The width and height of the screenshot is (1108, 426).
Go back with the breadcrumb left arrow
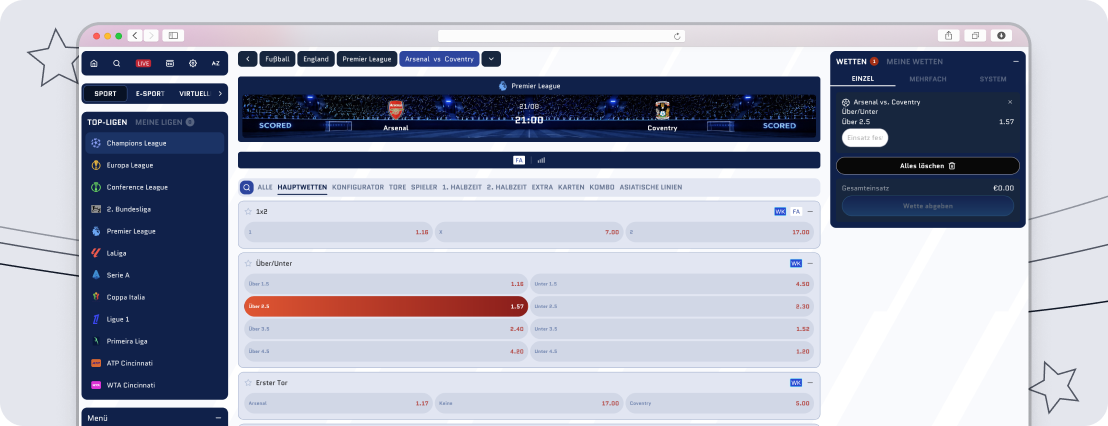pos(247,59)
